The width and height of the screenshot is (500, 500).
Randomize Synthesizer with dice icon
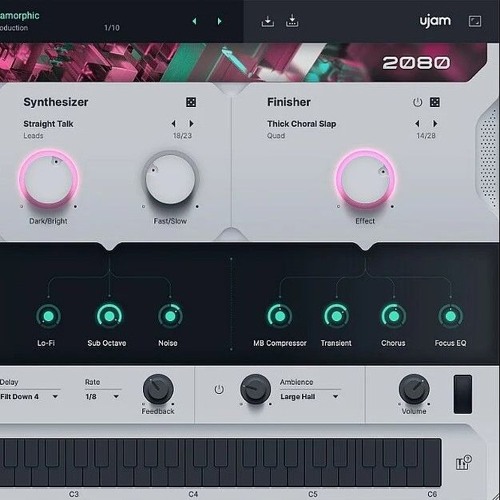(x=191, y=102)
